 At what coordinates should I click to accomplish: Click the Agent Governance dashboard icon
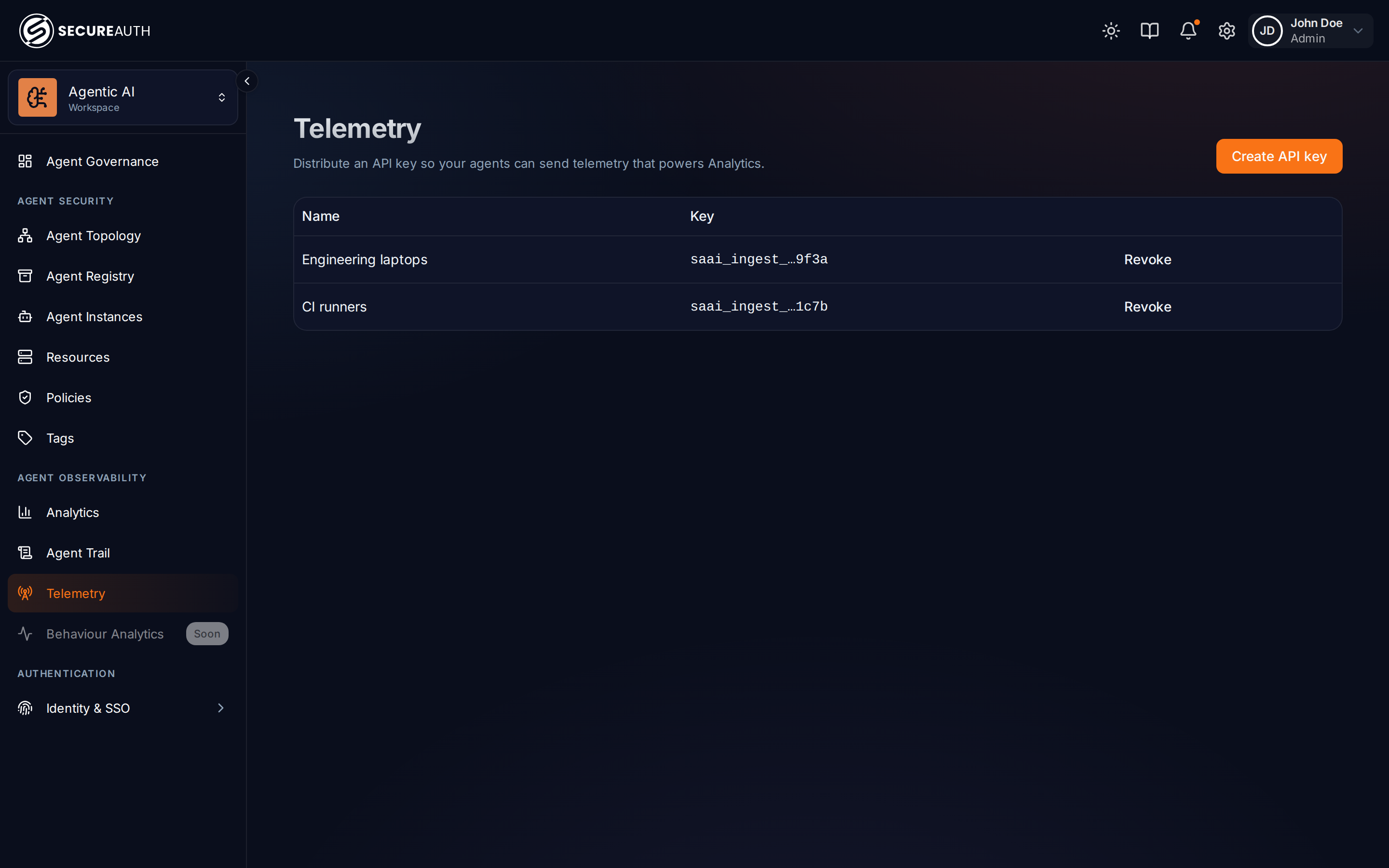25,162
